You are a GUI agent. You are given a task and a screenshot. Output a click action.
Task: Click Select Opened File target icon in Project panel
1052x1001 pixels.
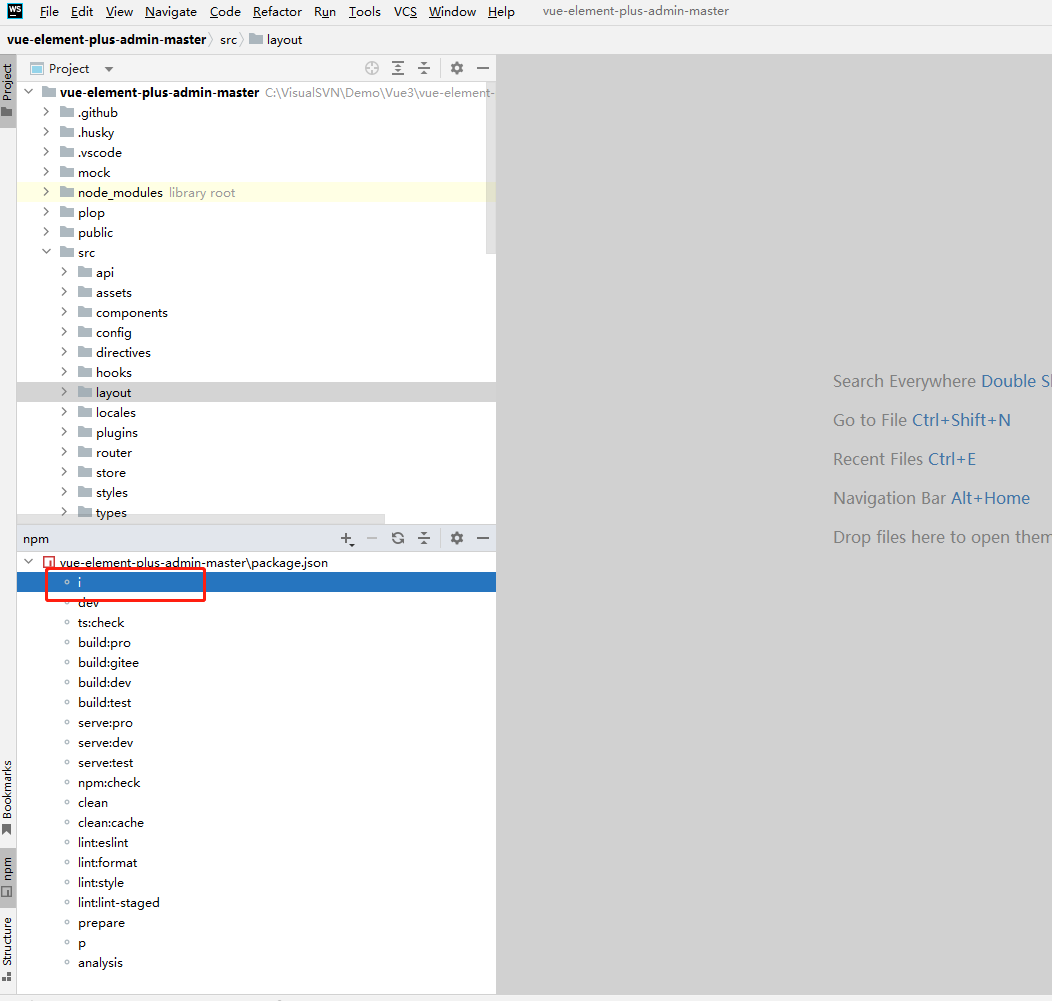click(x=372, y=68)
